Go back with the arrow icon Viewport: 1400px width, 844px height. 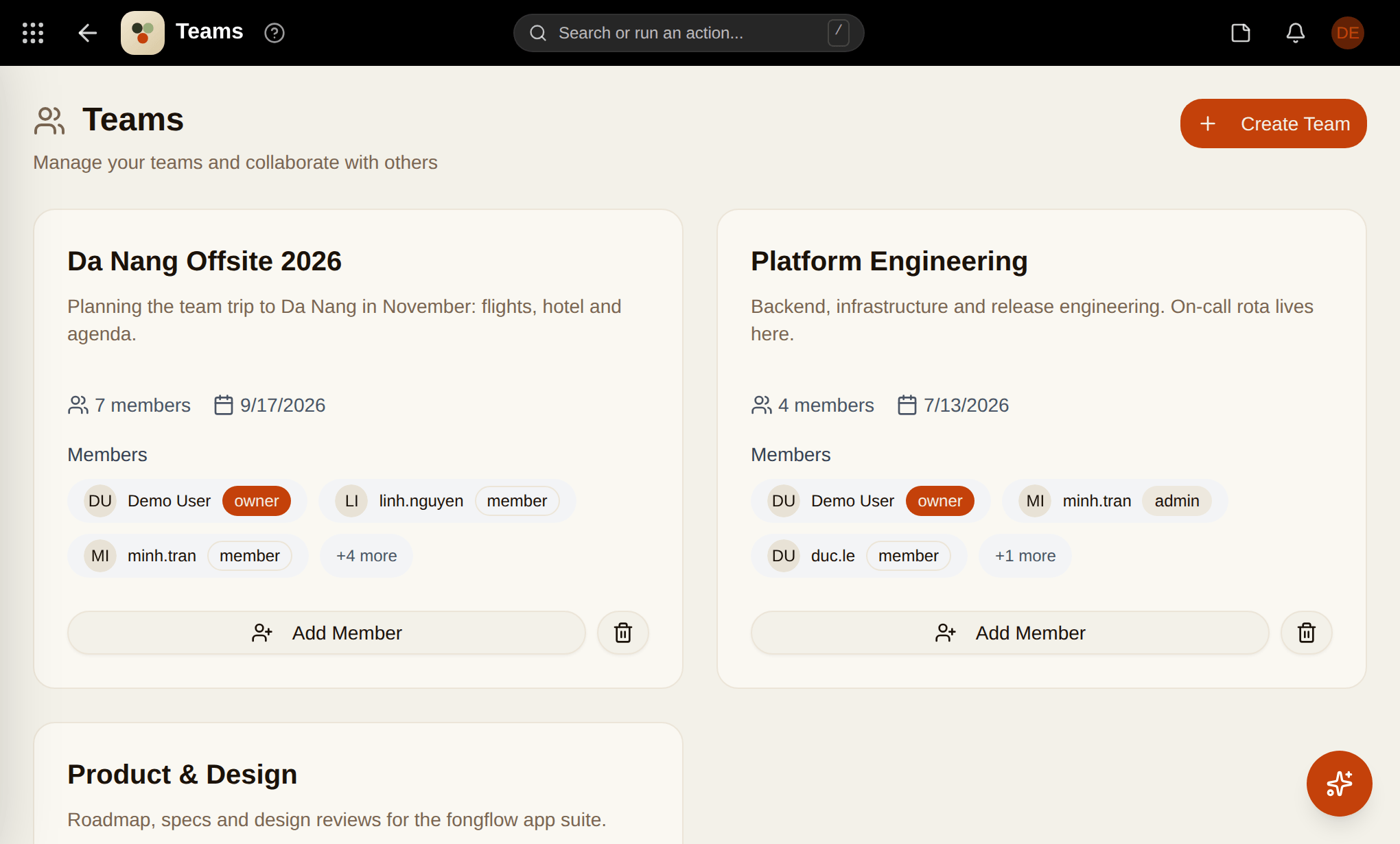(x=87, y=33)
